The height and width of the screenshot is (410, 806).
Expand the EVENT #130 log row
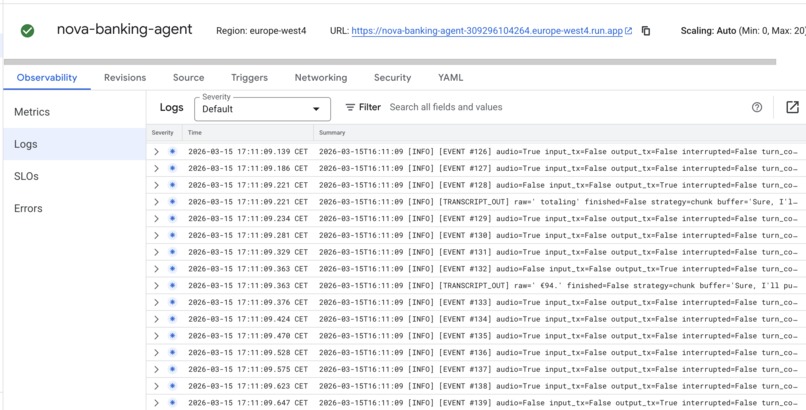click(x=156, y=235)
